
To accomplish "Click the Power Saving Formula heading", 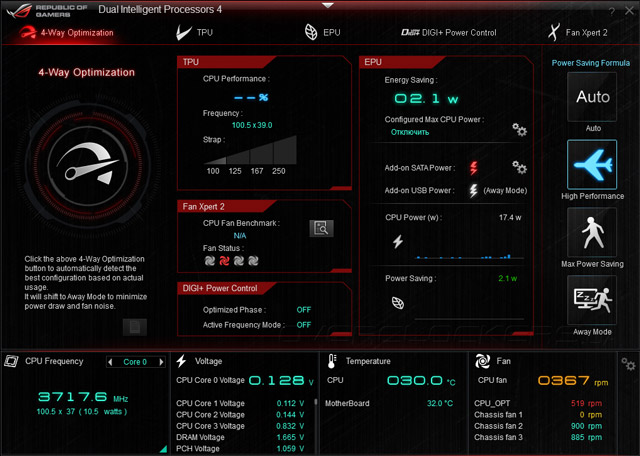I will point(591,63).
